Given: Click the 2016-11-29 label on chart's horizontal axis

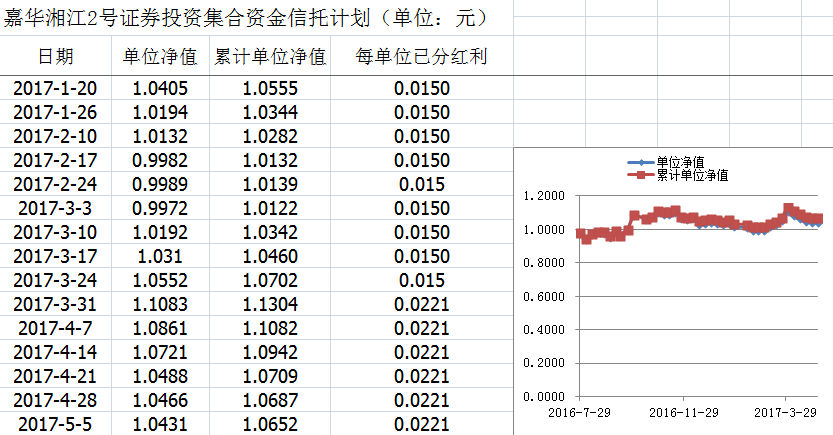Looking at the screenshot, I should [x=683, y=412].
